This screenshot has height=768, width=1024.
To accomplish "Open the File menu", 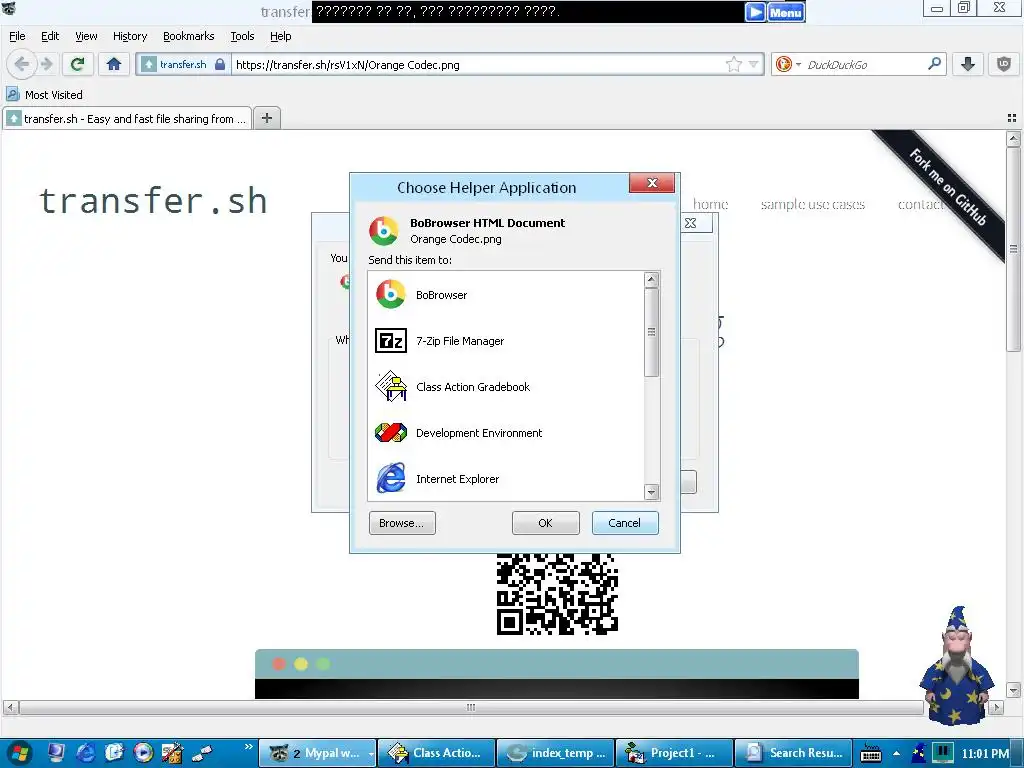I will pos(17,36).
